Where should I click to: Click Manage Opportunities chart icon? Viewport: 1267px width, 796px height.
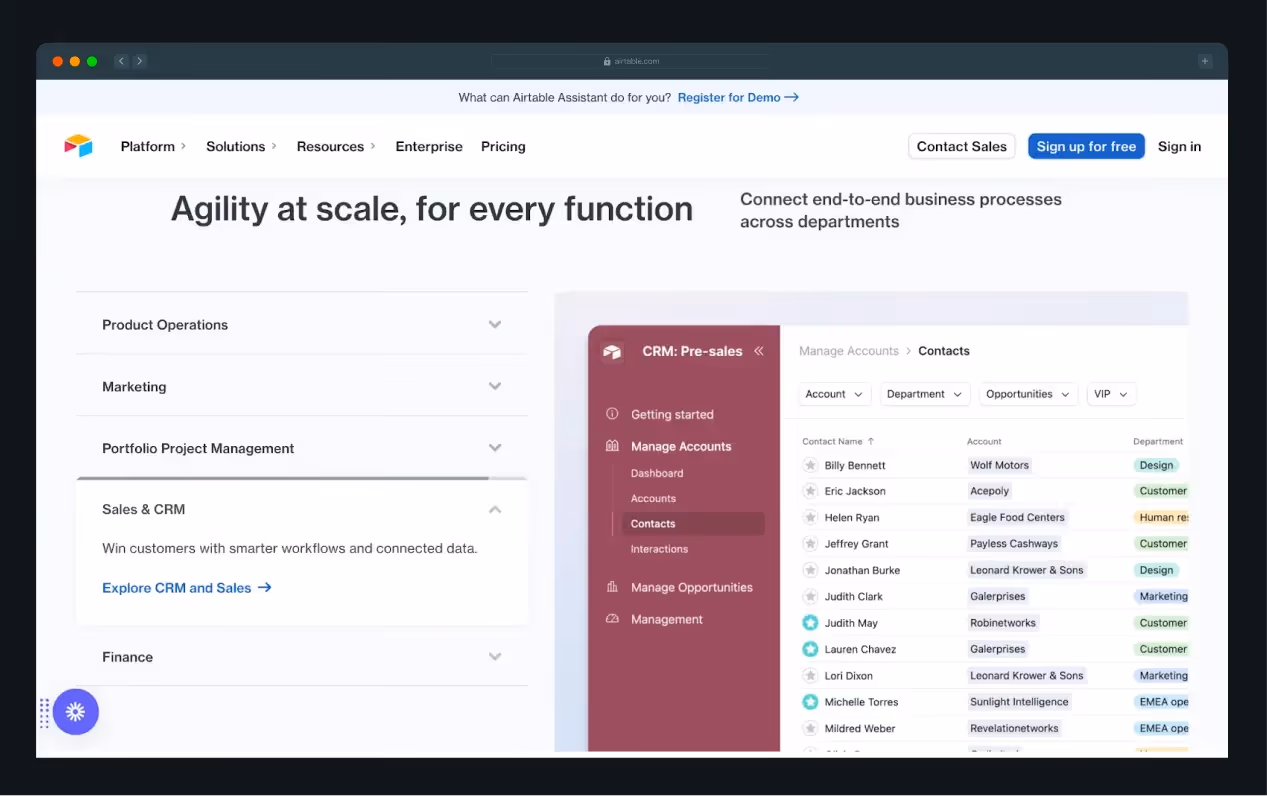pos(612,587)
